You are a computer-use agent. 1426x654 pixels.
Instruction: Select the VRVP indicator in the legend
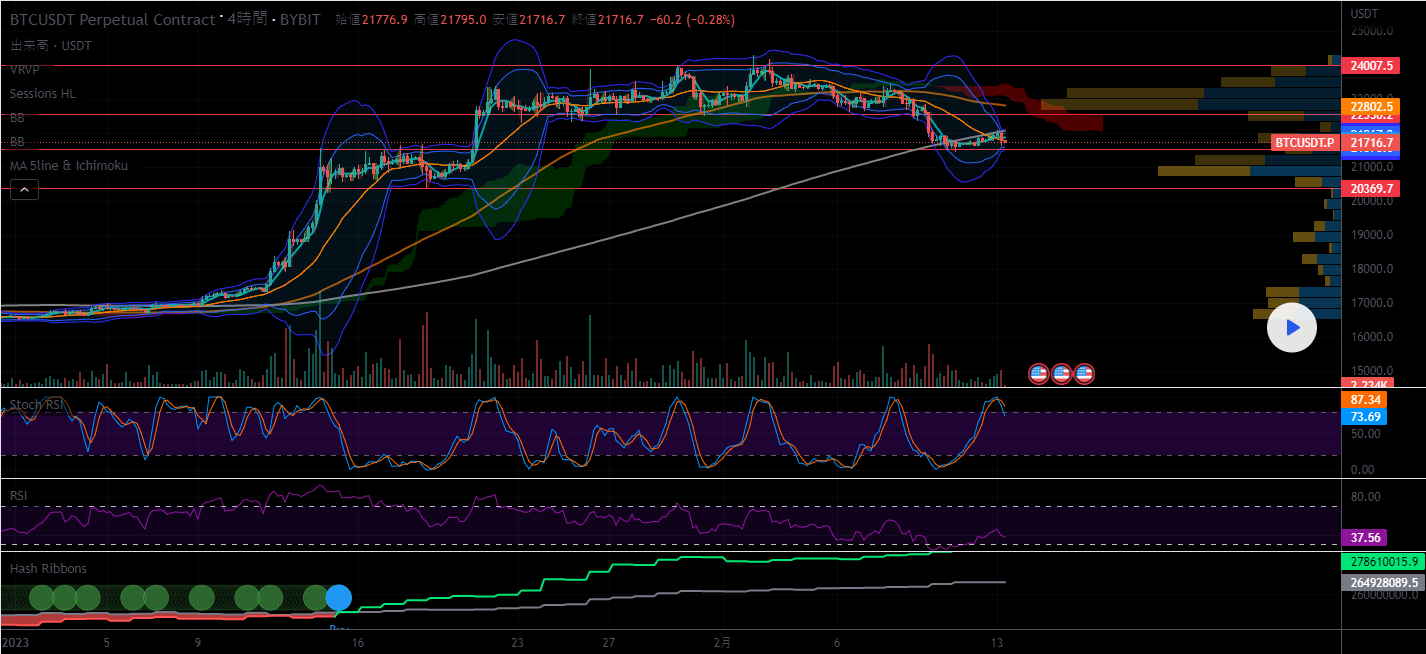[25, 70]
